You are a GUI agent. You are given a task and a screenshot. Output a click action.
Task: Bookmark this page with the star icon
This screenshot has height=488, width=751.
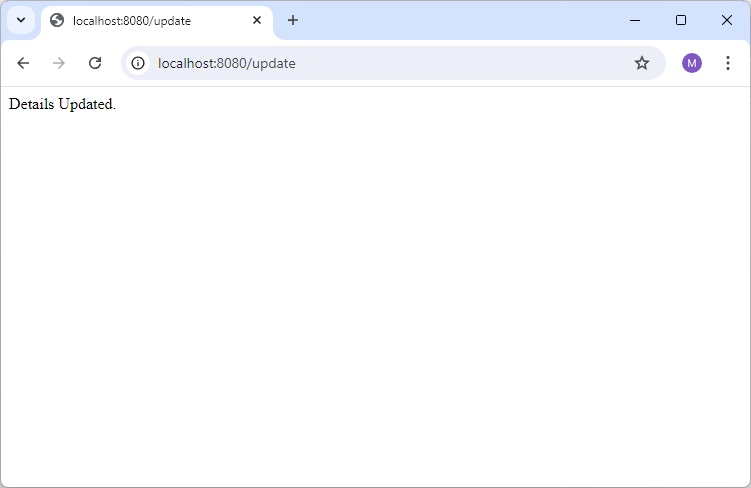tap(642, 63)
